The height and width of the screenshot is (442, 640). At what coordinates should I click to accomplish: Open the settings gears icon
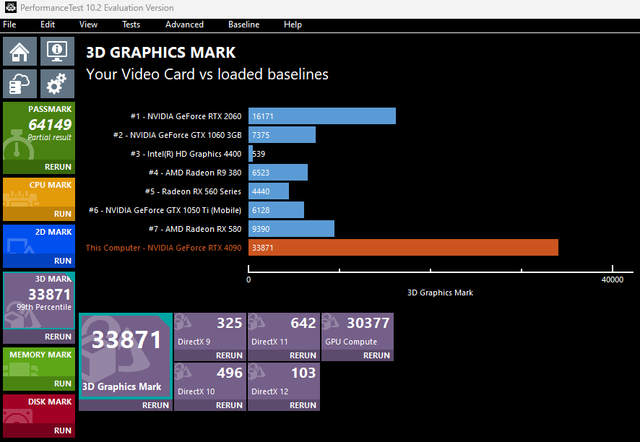(x=57, y=84)
